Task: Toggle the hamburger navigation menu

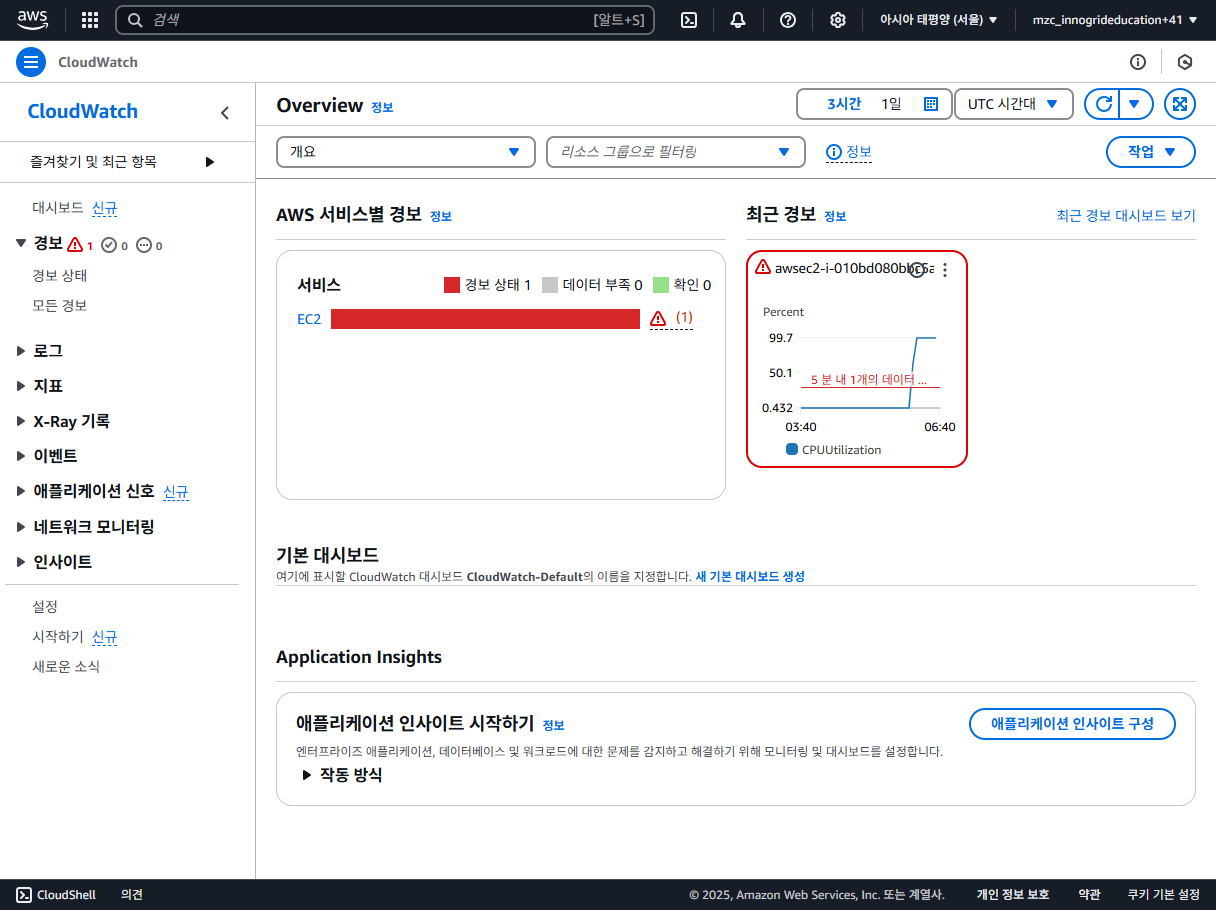Action: point(31,62)
